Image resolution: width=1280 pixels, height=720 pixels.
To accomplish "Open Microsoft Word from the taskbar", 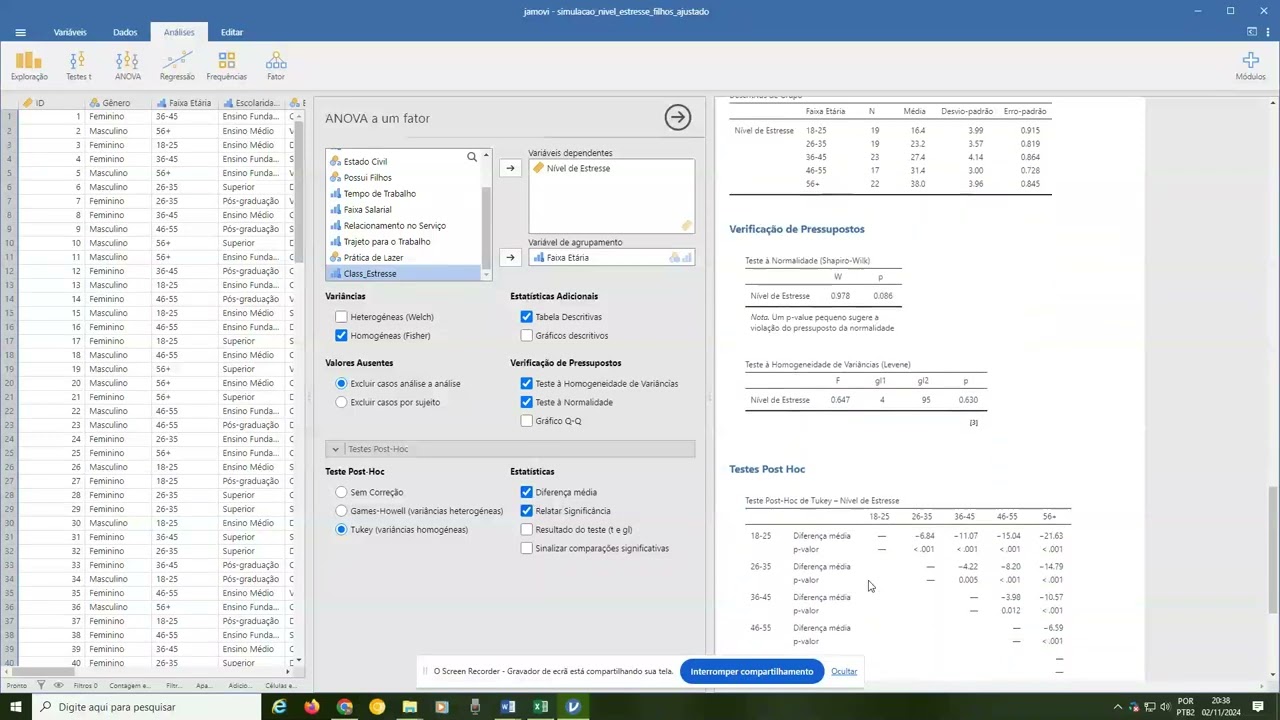I will coord(508,707).
